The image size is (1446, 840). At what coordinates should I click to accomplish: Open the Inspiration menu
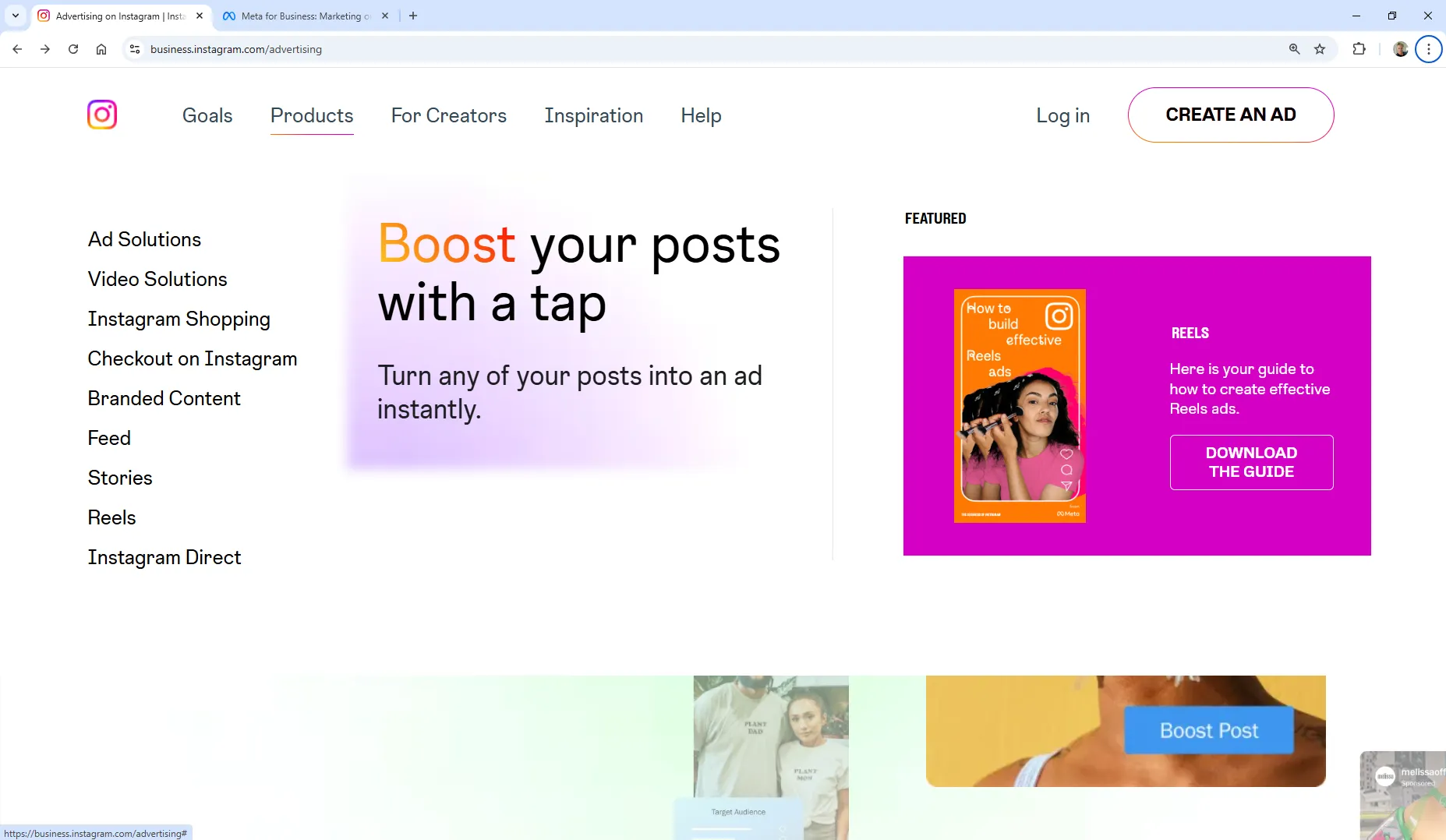coord(594,115)
